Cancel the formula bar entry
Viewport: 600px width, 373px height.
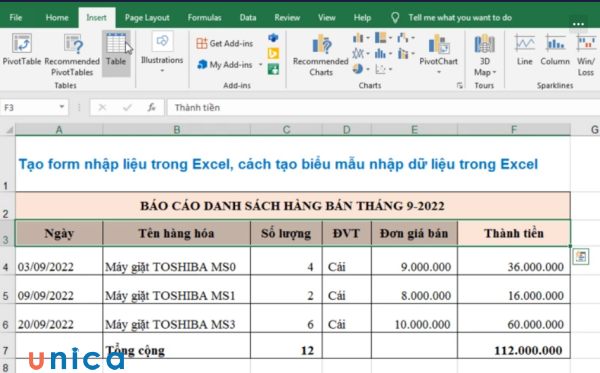coord(102,108)
